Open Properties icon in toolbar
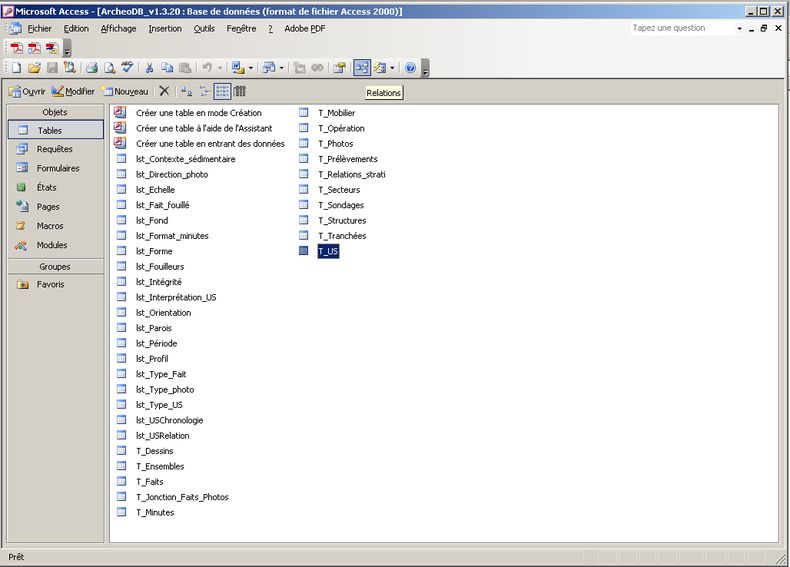 pyautogui.click(x=339, y=68)
